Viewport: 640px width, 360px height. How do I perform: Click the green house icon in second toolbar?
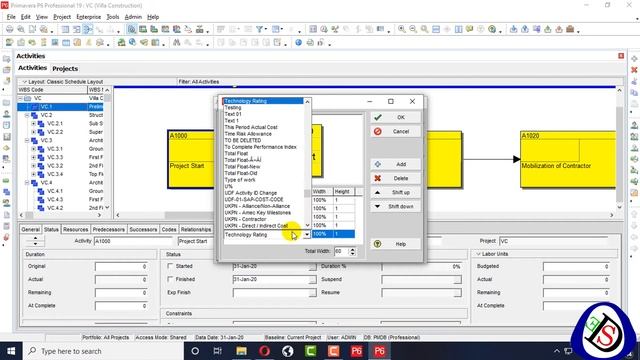click(121, 42)
